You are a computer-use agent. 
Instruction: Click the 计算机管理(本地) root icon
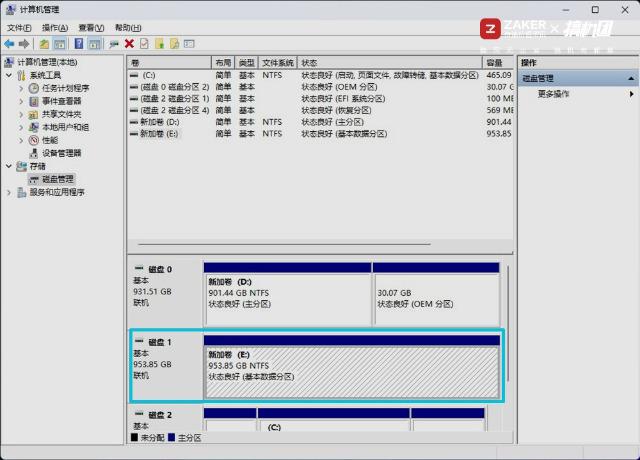(9, 62)
